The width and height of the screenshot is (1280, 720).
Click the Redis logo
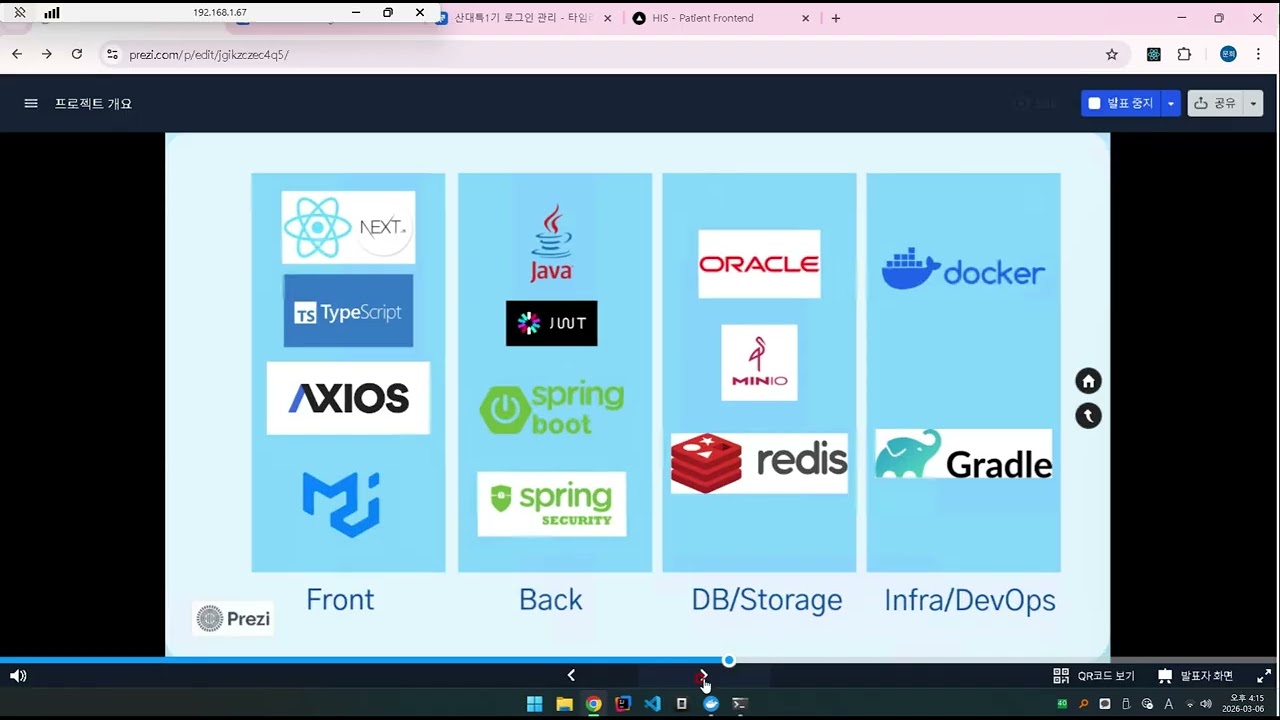point(759,463)
